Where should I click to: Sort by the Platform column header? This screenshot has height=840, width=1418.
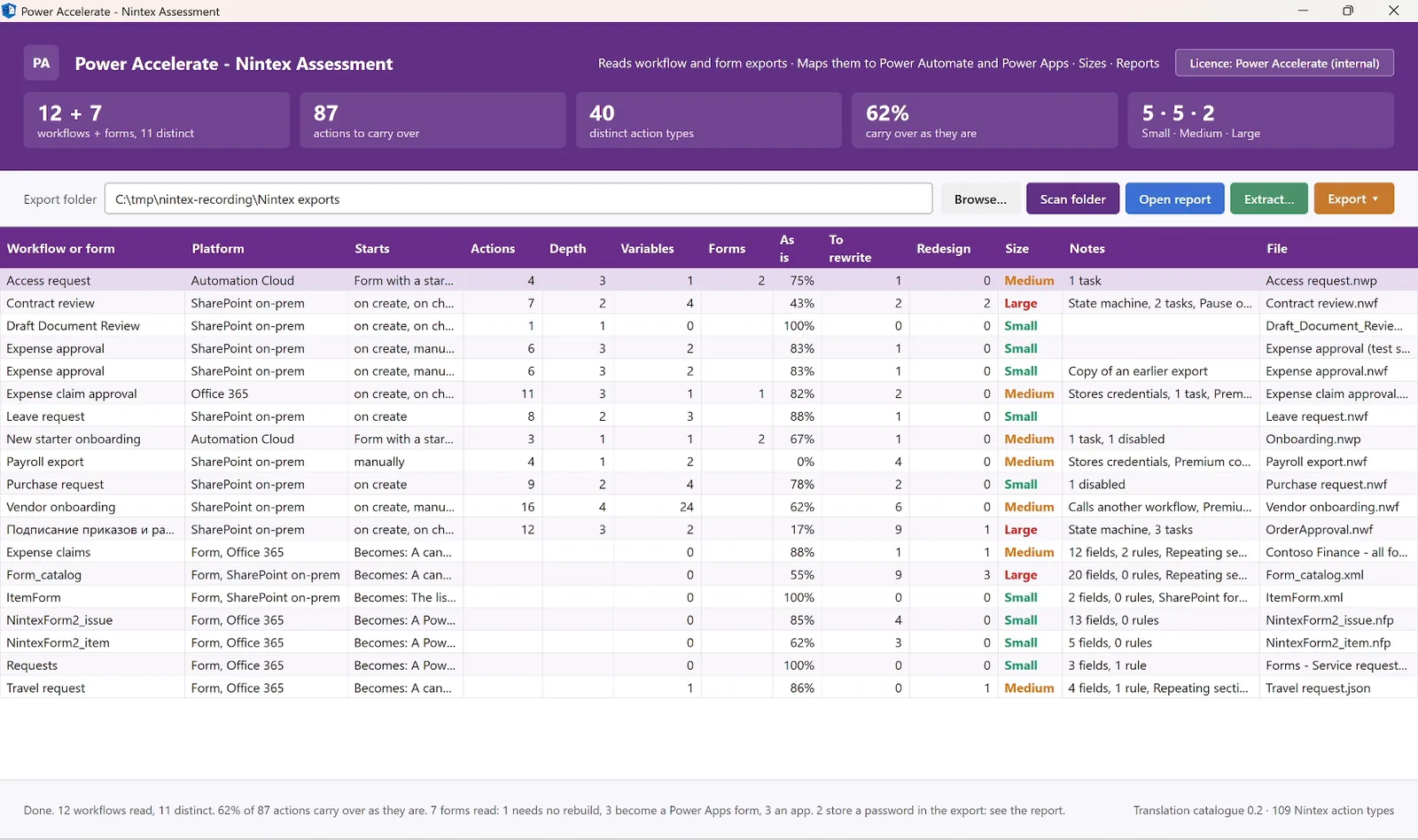[x=218, y=248]
